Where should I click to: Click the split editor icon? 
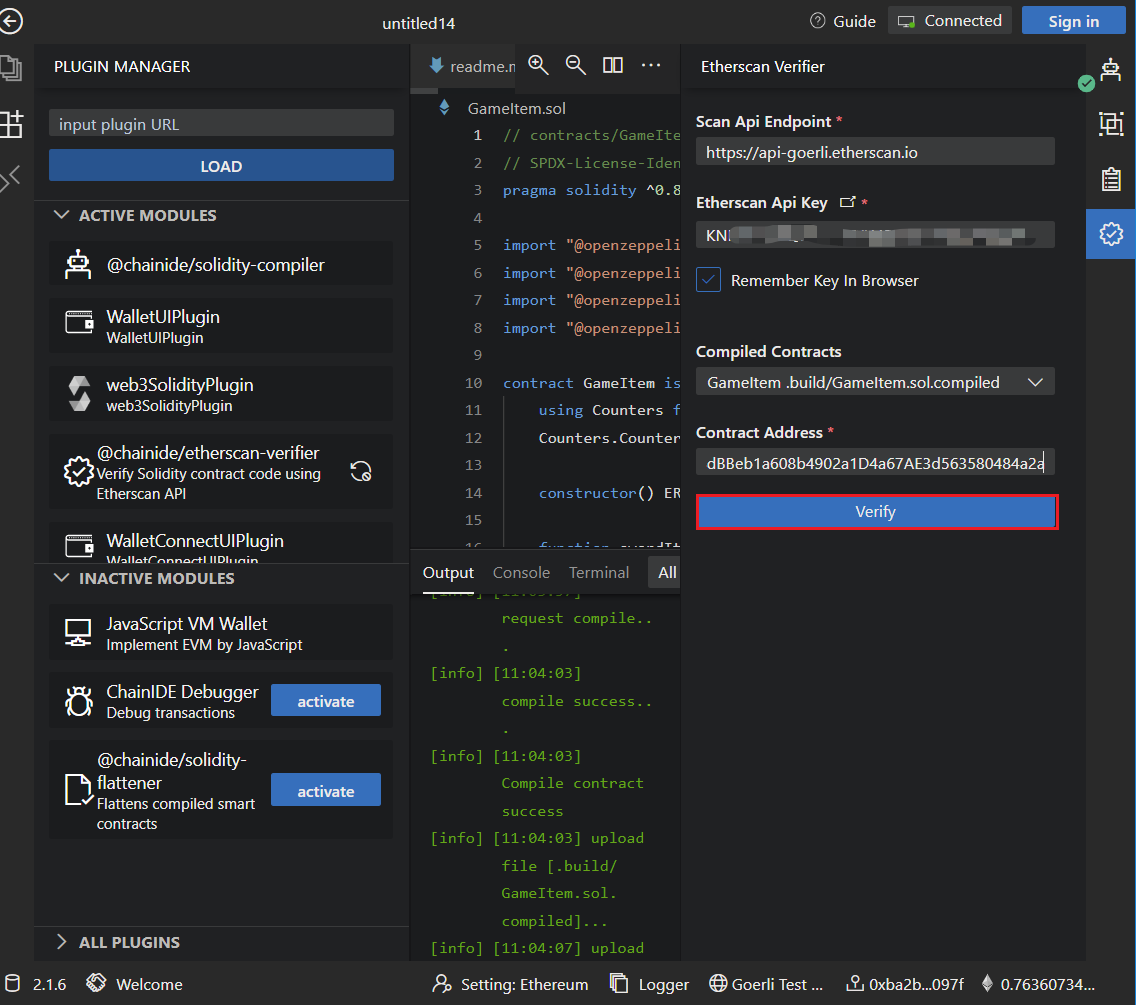(613, 65)
